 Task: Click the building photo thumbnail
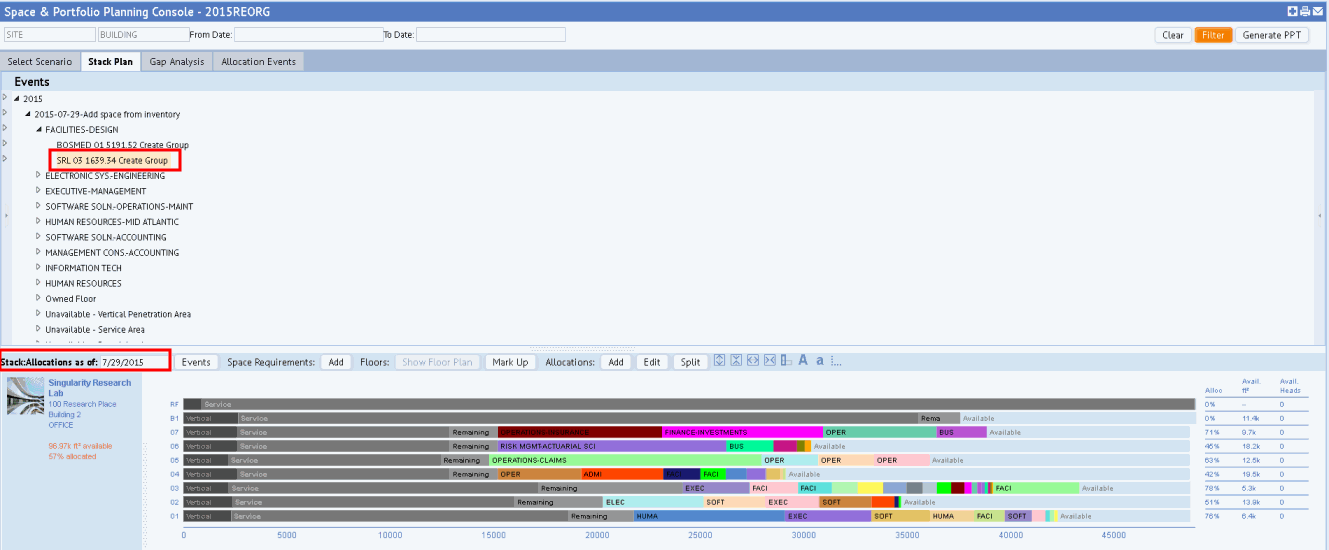(25, 396)
